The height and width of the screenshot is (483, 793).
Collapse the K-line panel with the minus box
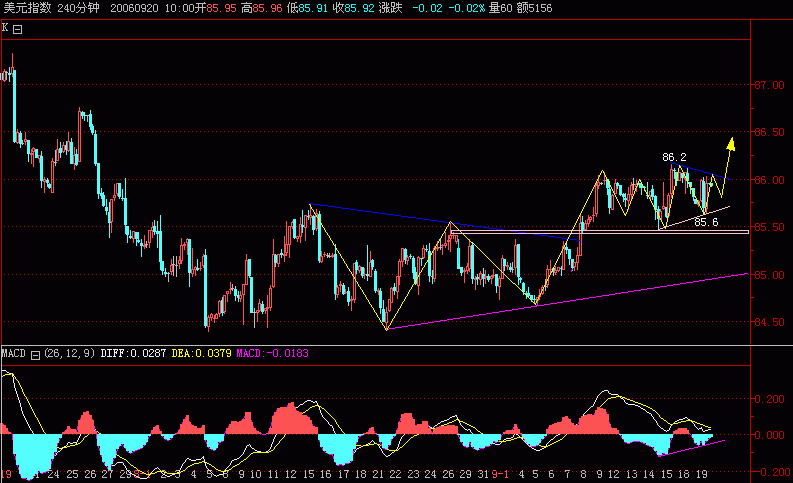(18, 29)
